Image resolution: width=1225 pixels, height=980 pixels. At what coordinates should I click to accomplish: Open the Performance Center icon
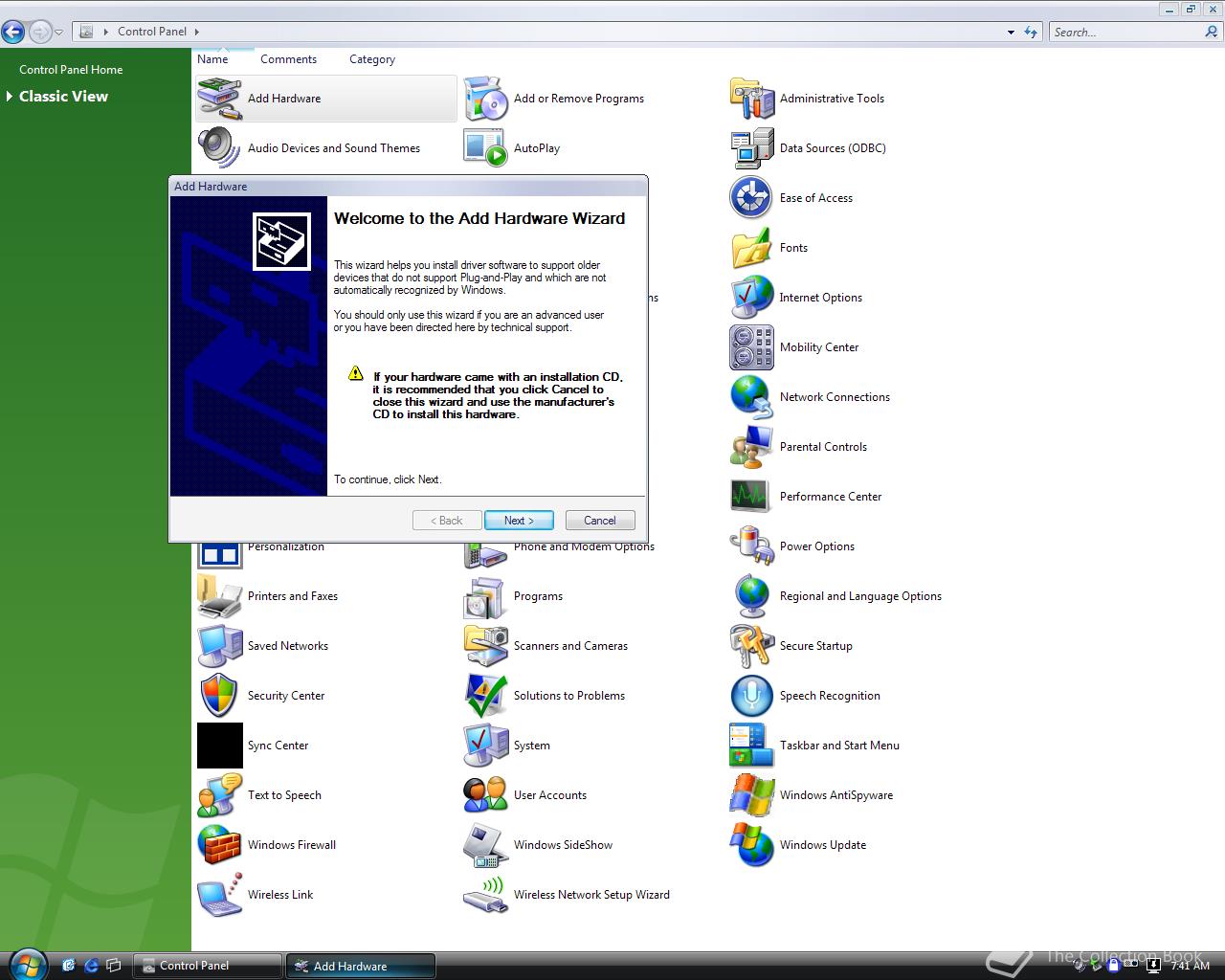pyautogui.click(x=751, y=497)
